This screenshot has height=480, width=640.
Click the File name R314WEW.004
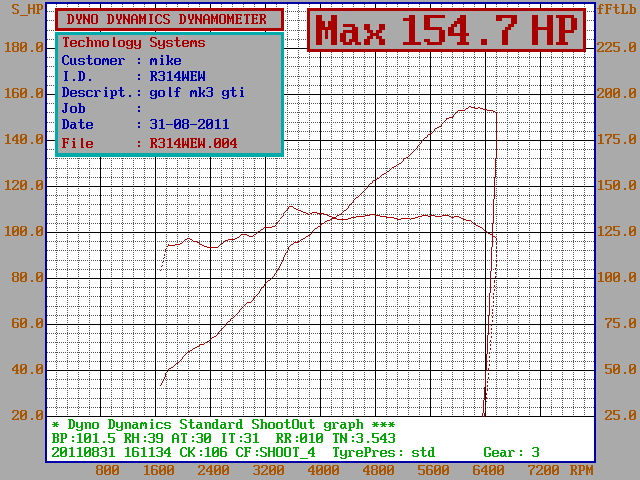point(195,143)
